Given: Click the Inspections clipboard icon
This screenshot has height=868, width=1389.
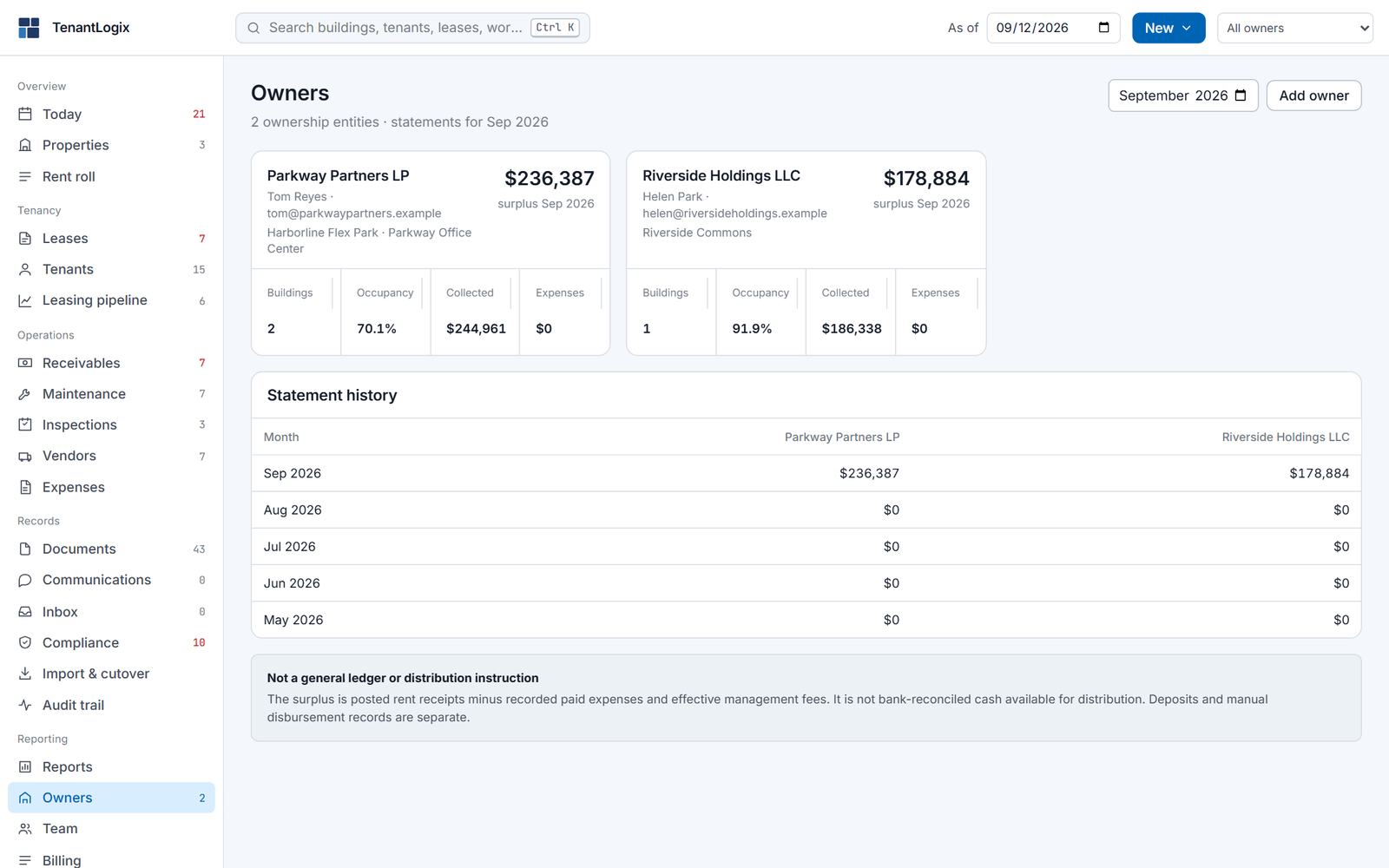Looking at the screenshot, I should (x=25, y=424).
